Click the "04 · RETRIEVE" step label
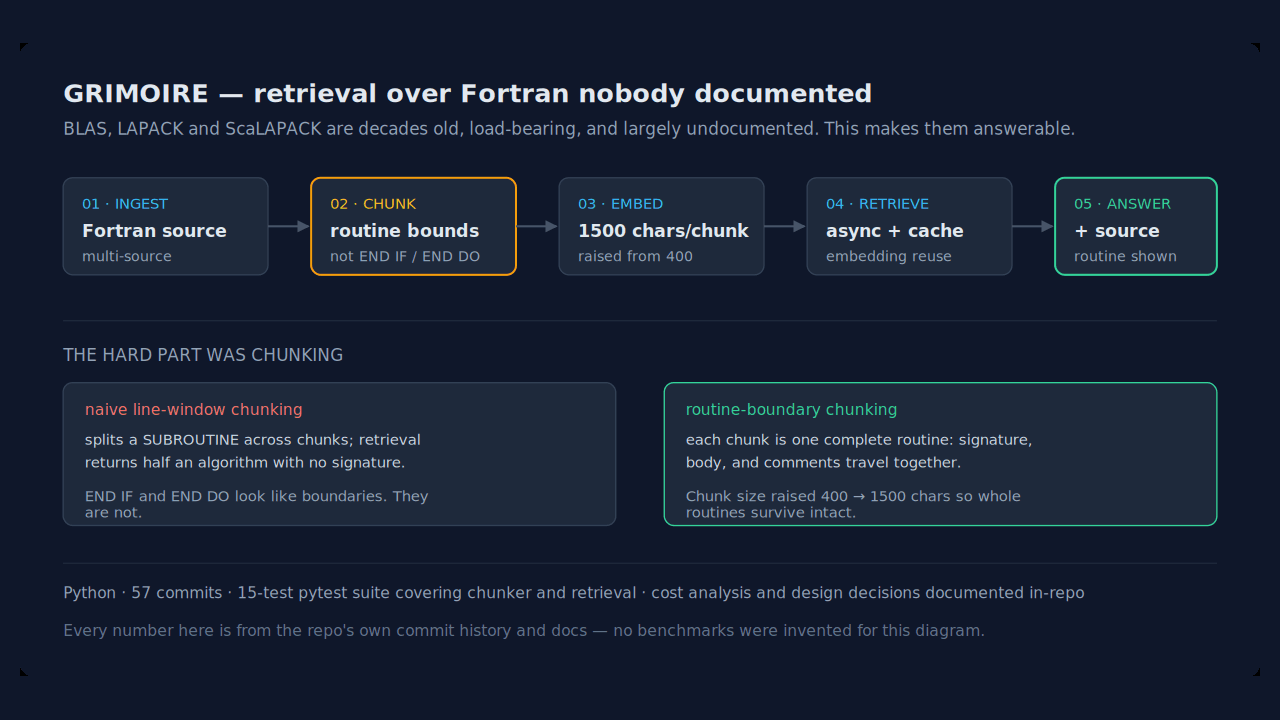1280x720 pixels. click(x=877, y=204)
